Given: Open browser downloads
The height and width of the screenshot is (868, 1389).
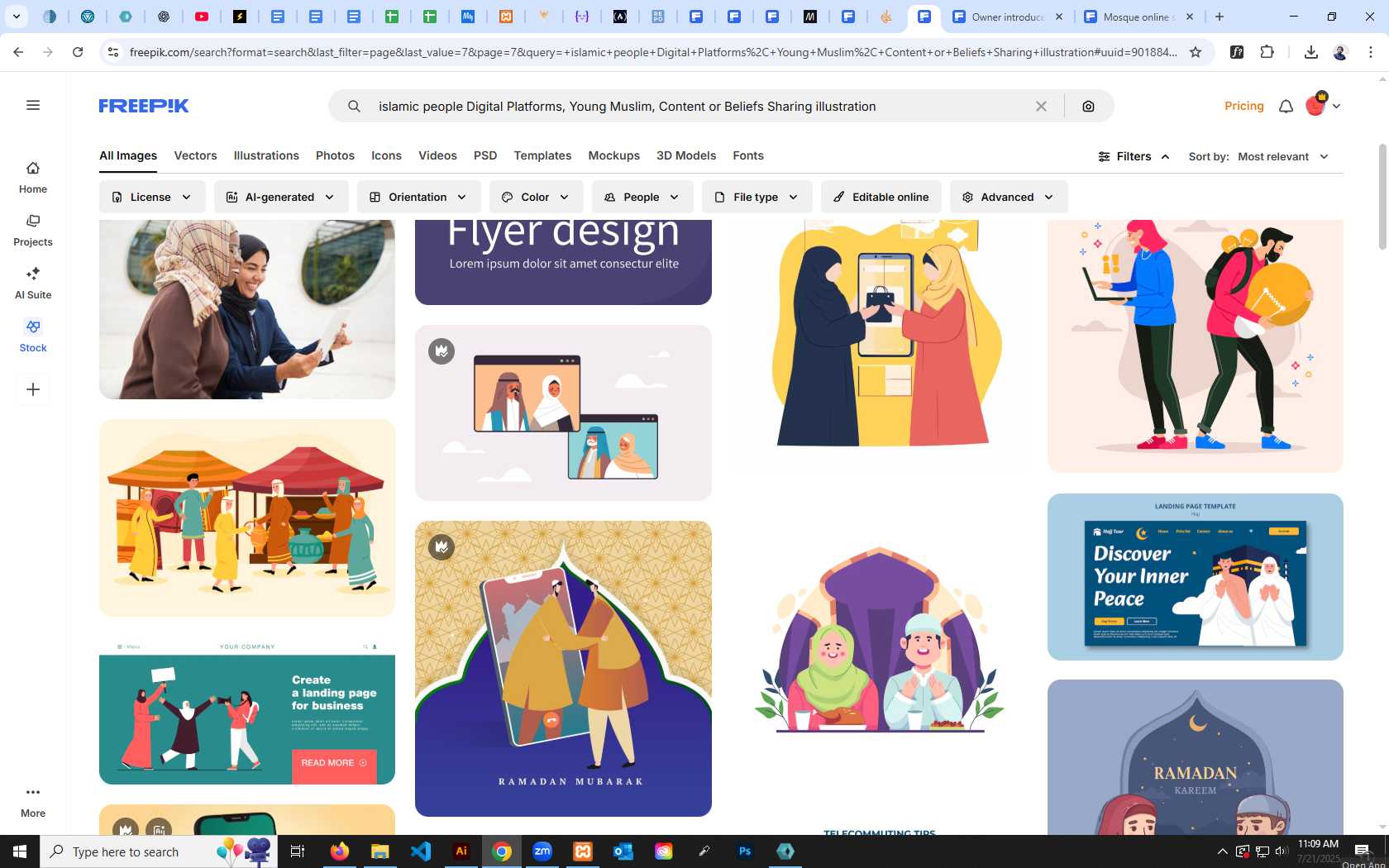Looking at the screenshot, I should click(x=1310, y=52).
